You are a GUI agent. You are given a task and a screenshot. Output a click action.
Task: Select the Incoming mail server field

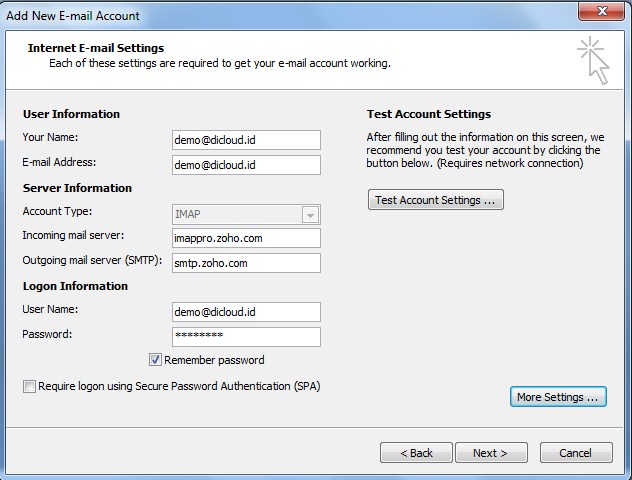click(x=246, y=238)
